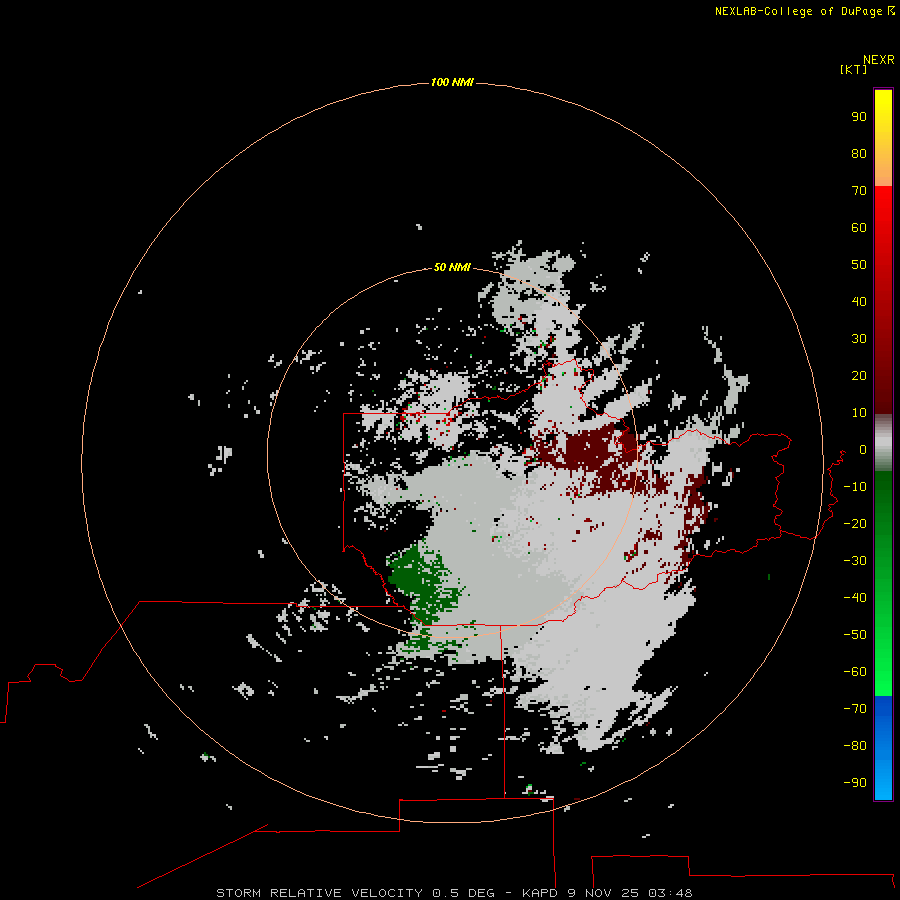Click the 40 value on the color scale
900x900 pixels.
[x=859, y=301]
